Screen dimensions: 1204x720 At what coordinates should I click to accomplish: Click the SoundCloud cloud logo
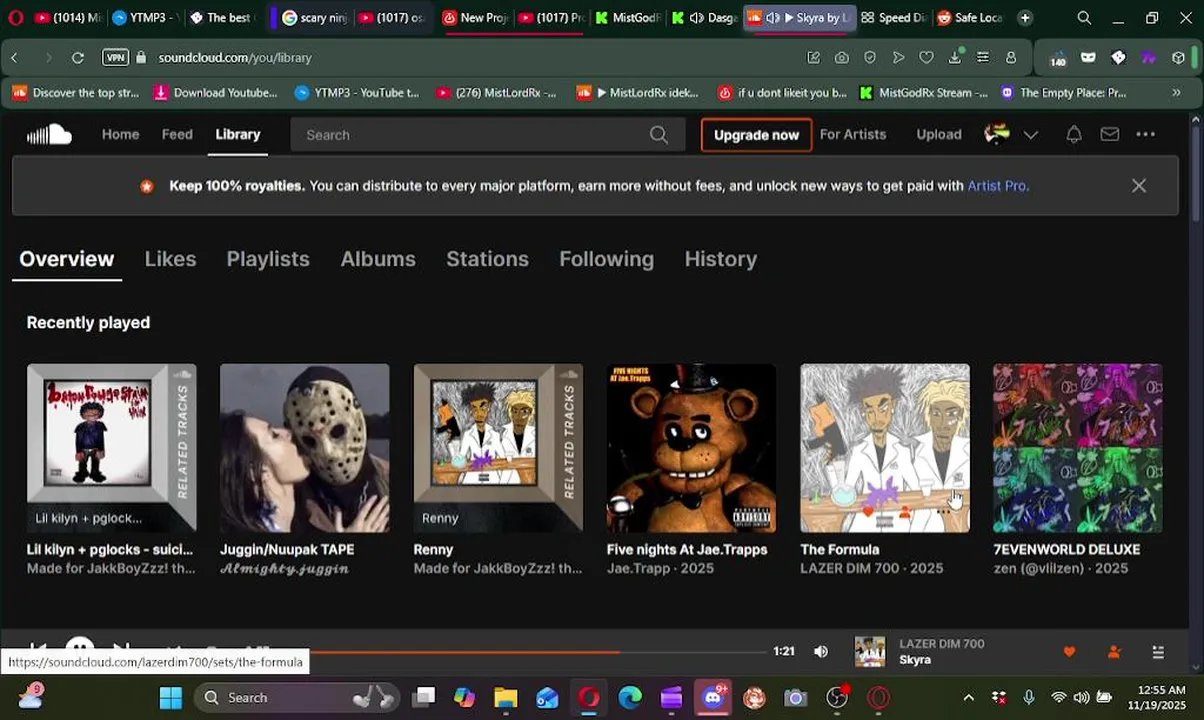[49, 134]
